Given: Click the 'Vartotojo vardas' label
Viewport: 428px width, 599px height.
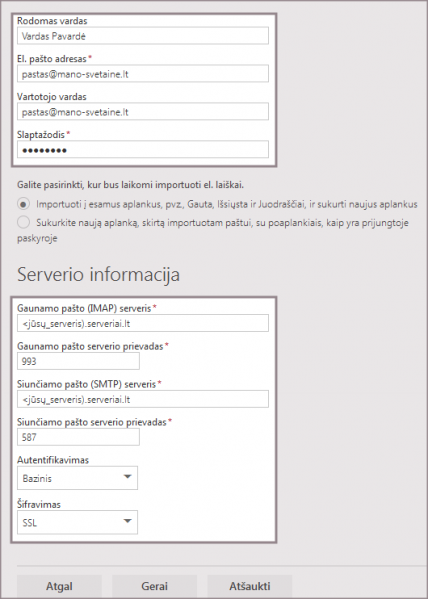Looking at the screenshot, I should click(52, 97).
